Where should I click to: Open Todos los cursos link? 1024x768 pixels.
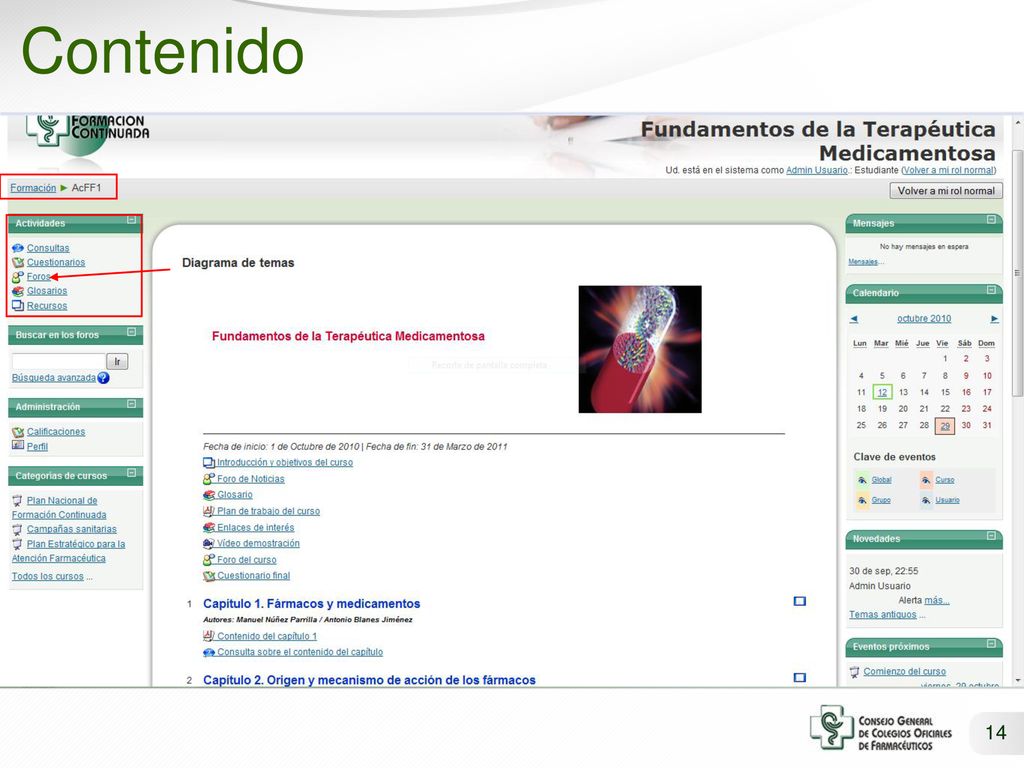coord(48,577)
